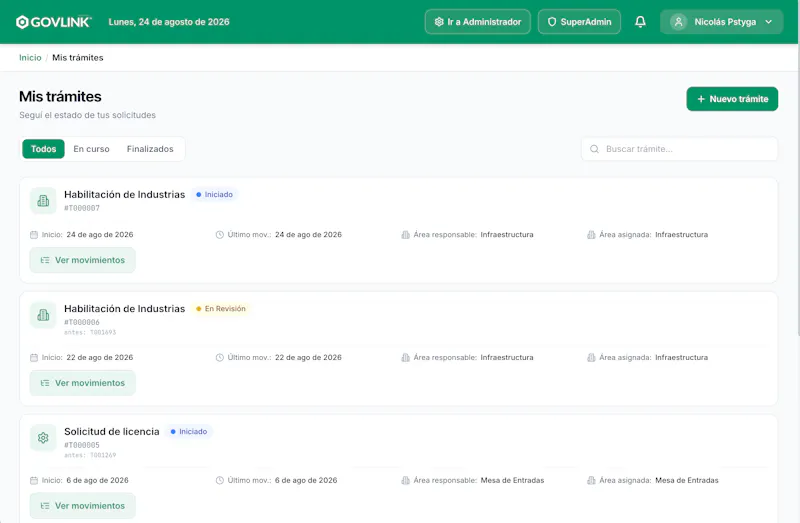This screenshot has height=523, width=800.
Task: Click gear icon of Solicitud de licencia
Action: click(43, 438)
